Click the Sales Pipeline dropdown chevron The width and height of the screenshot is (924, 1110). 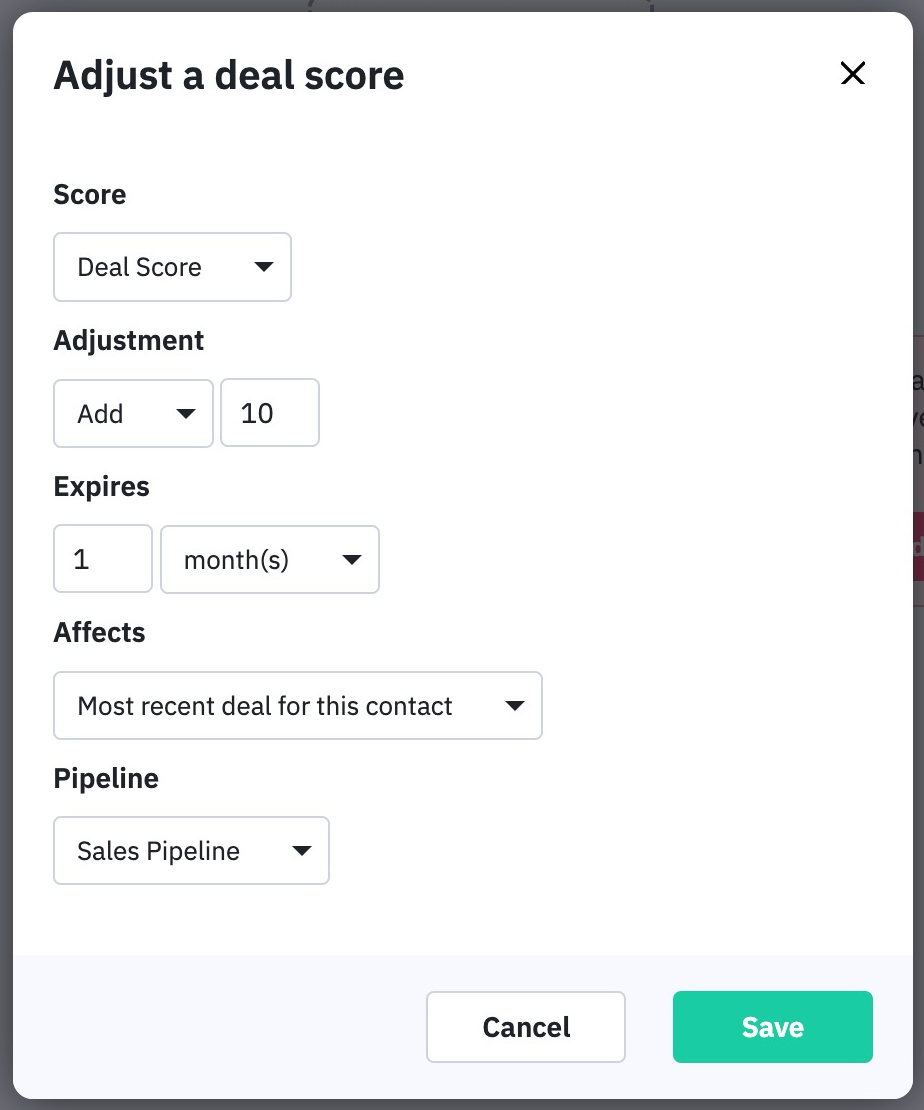302,851
